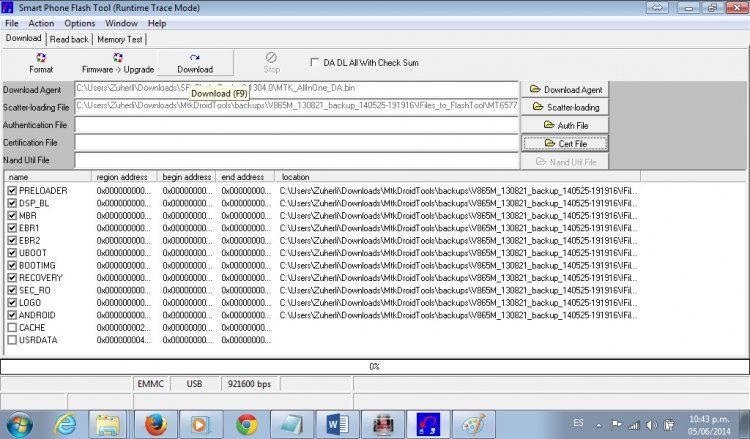This screenshot has height=439, width=750.
Task: Open Google Chrome from the taskbar
Action: 246,424
